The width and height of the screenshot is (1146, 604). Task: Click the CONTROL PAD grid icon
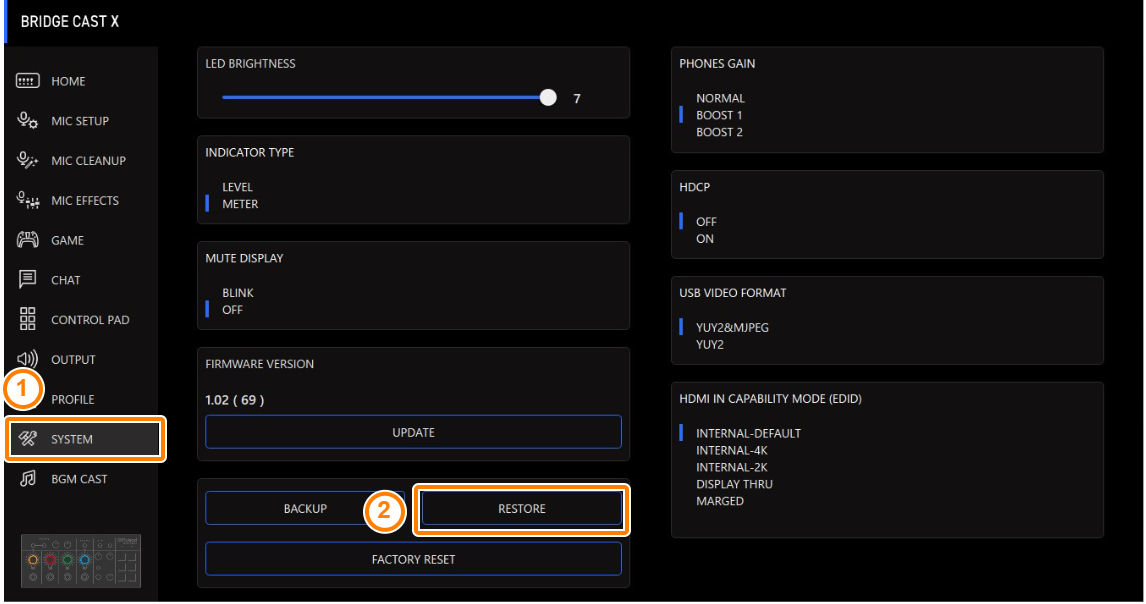28,320
